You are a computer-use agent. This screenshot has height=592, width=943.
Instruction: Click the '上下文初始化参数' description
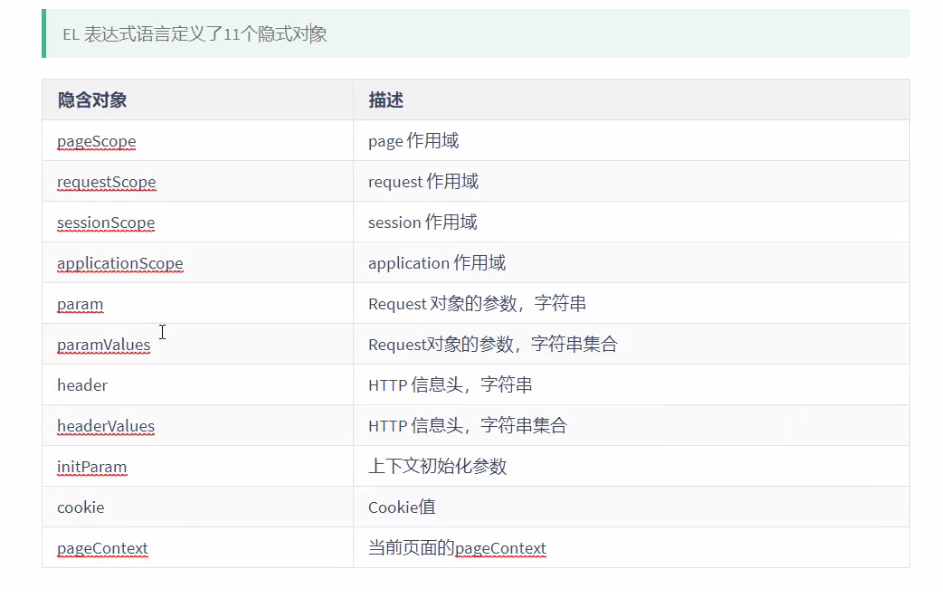pyautogui.click(x=437, y=466)
